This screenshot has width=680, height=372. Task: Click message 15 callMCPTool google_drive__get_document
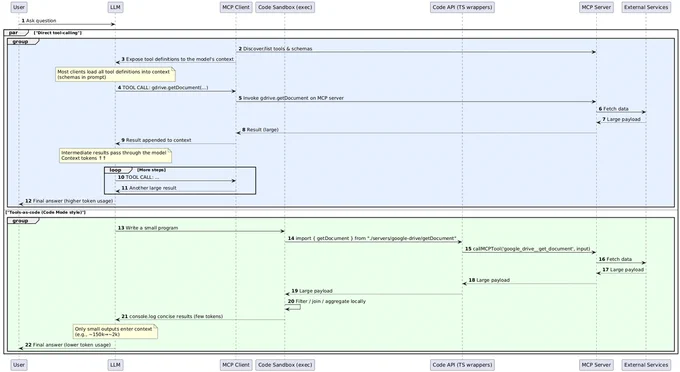coord(527,249)
